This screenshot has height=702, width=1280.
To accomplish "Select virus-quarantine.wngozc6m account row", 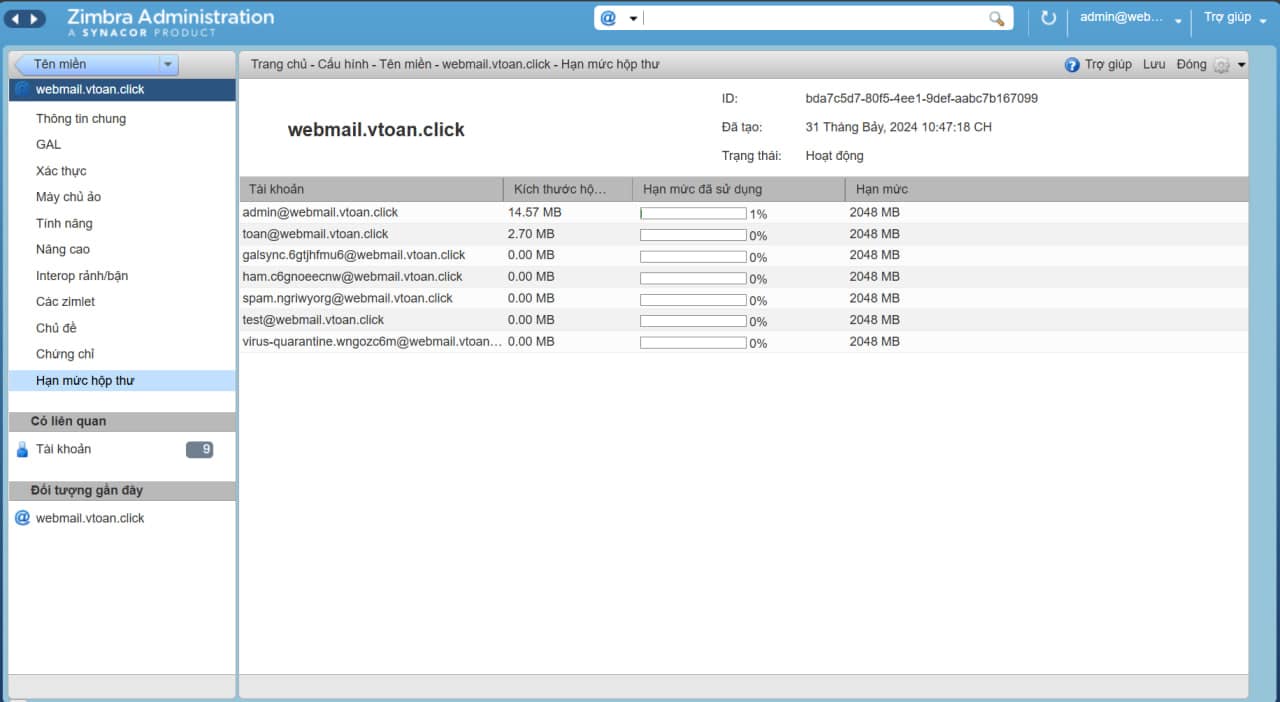I will 744,341.
